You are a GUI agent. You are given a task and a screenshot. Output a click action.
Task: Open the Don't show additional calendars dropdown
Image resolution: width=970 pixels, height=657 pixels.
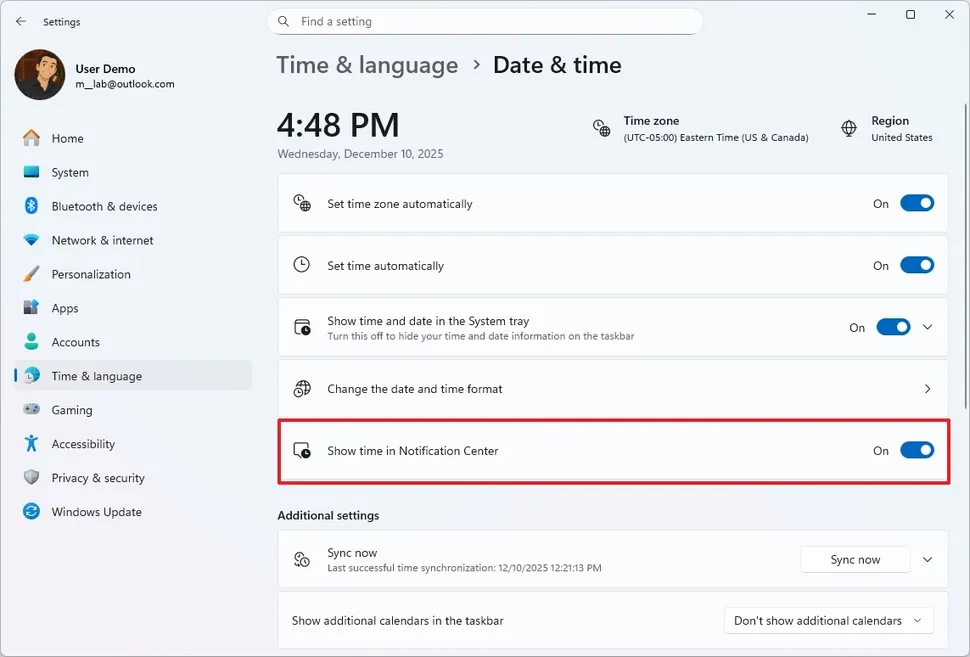pyautogui.click(x=828, y=620)
